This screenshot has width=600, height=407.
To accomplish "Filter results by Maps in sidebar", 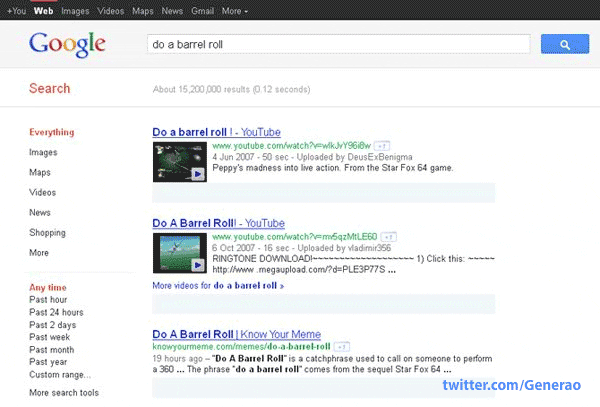I will point(40,173).
